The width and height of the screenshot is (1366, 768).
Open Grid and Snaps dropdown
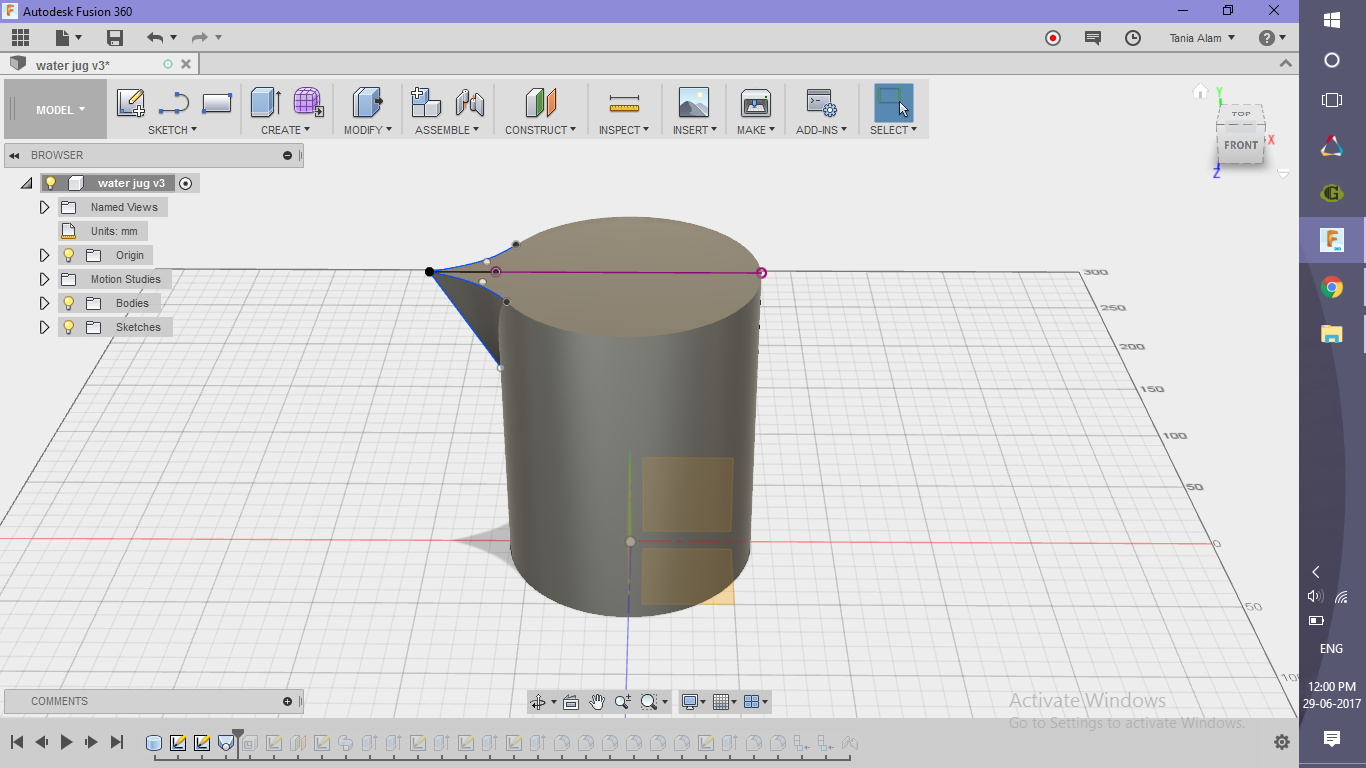tap(725, 702)
